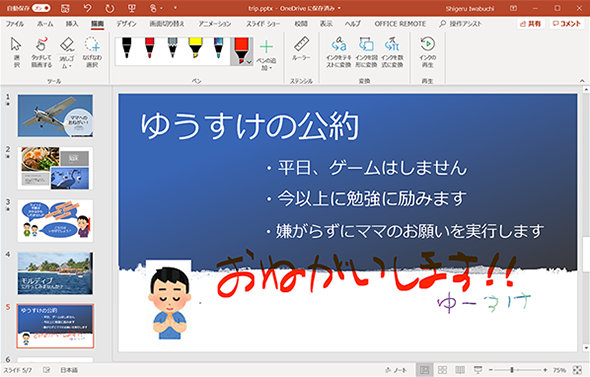Click the スライド 5/7 status indicator
The height and width of the screenshot is (377, 590).
18,370
